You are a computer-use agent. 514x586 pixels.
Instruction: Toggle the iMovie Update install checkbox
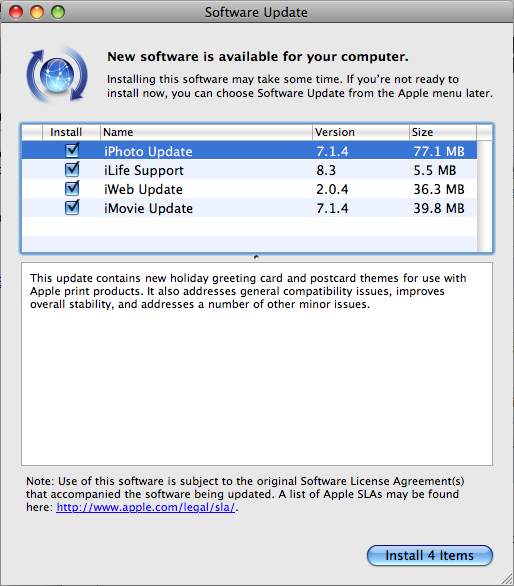pos(72,208)
